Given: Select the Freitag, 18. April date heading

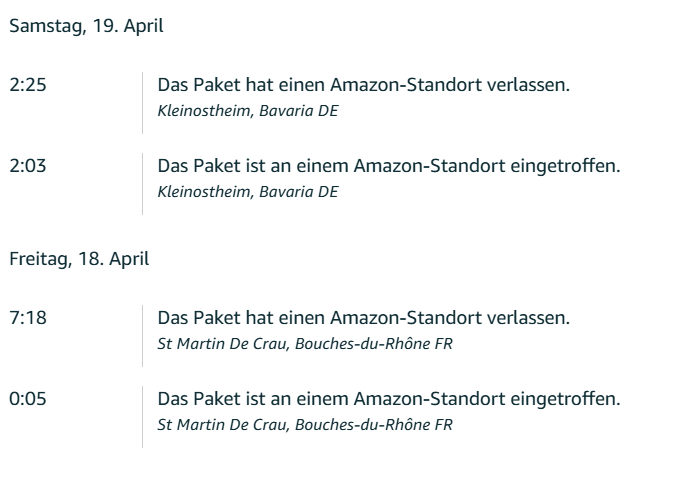Looking at the screenshot, I should pos(79,259).
